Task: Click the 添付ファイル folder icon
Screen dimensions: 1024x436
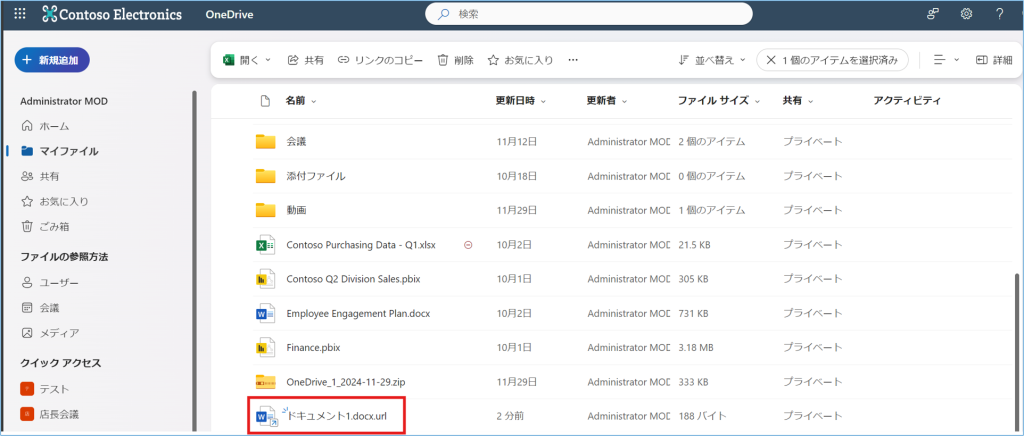Action: pyautogui.click(x=265, y=176)
